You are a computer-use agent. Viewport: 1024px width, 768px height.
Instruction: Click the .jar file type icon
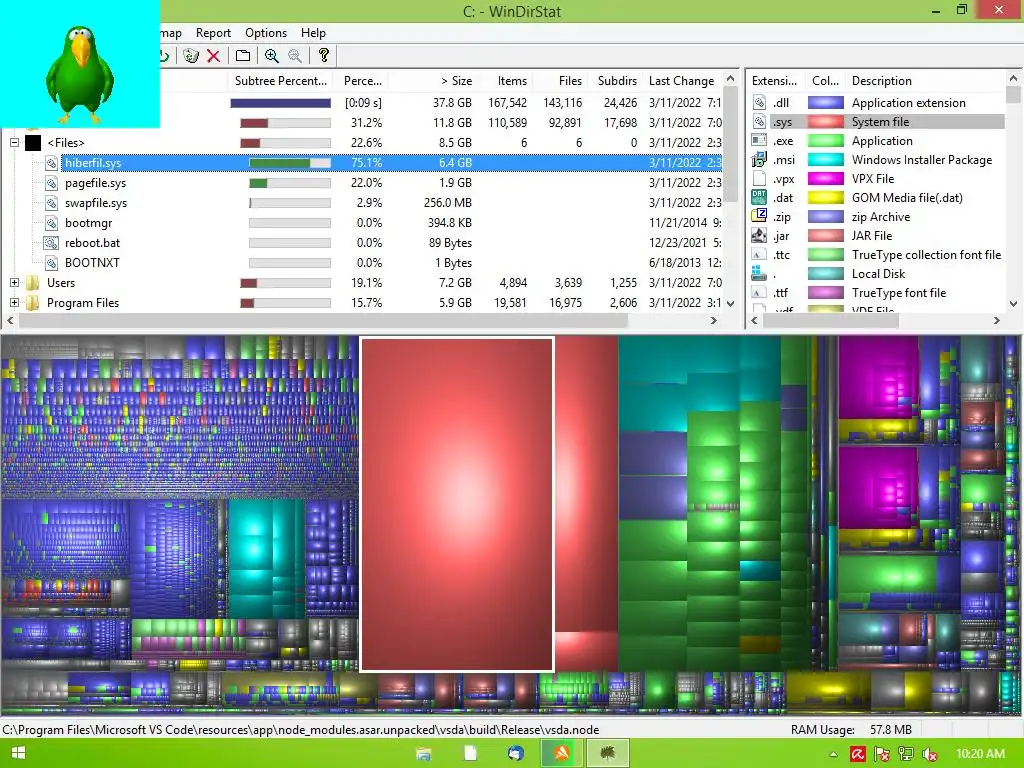[x=759, y=235]
